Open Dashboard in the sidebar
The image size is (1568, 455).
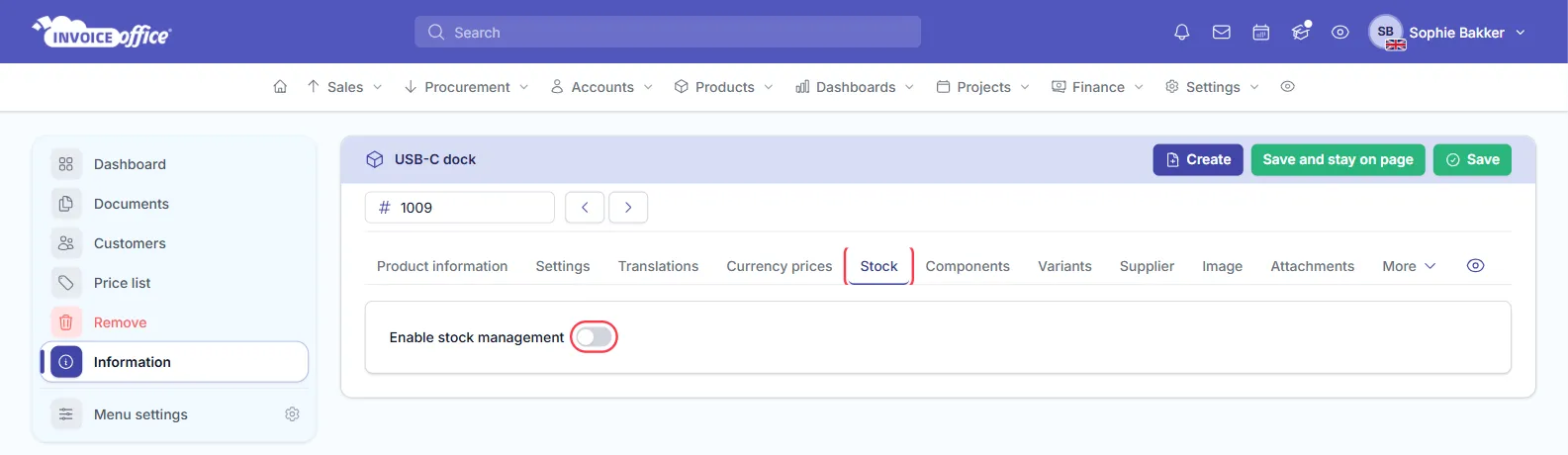coord(174,164)
